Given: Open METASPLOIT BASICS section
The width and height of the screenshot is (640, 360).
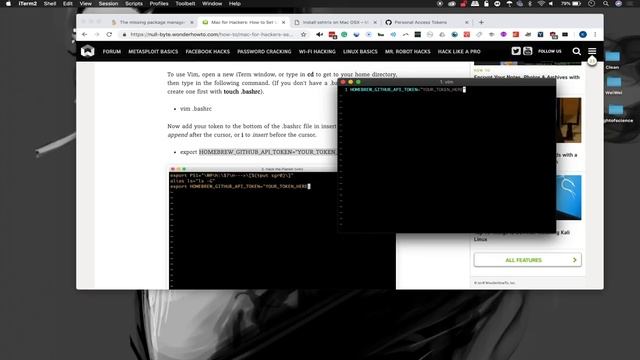Looking at the screenshot, I should point(153,52).
